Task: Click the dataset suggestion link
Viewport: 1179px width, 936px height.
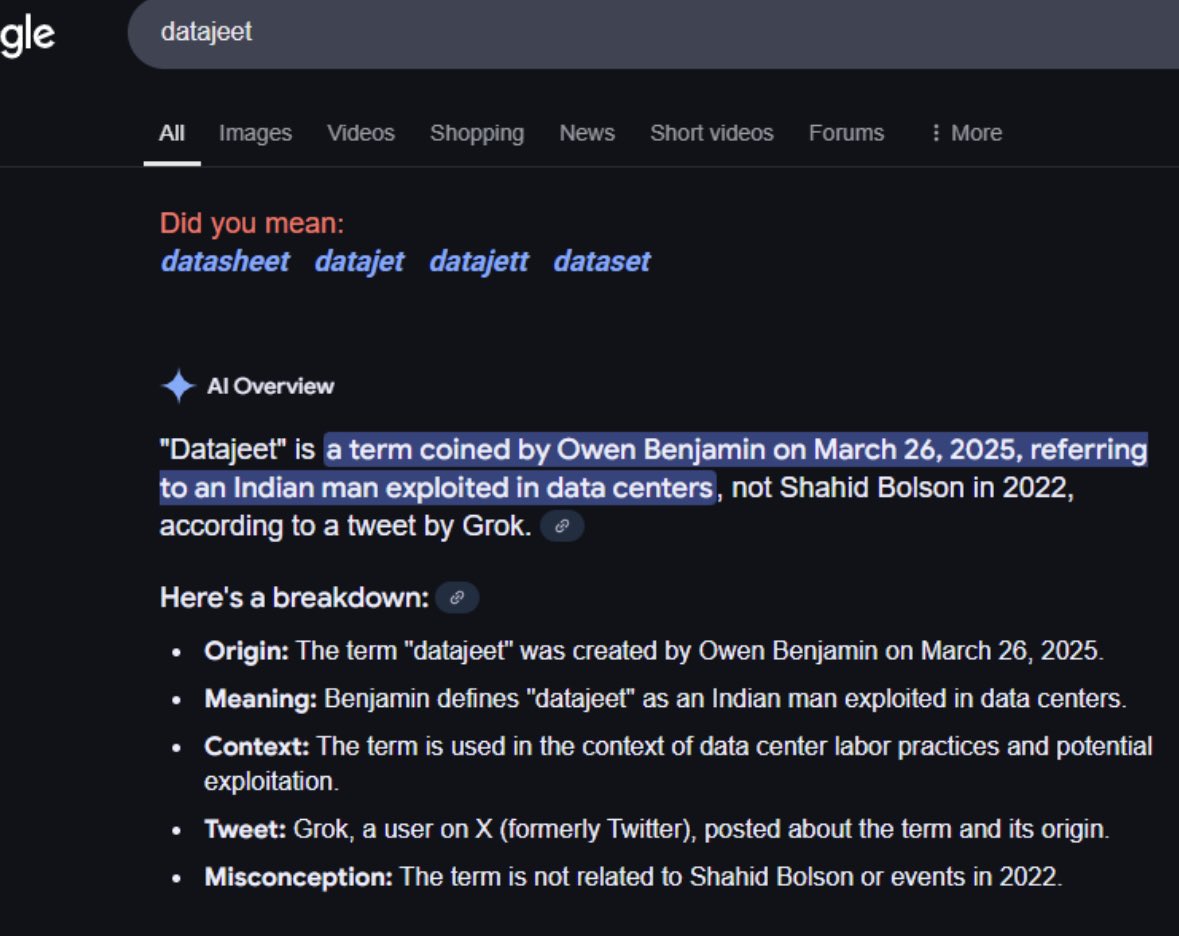Action: (x=602, y=262)
